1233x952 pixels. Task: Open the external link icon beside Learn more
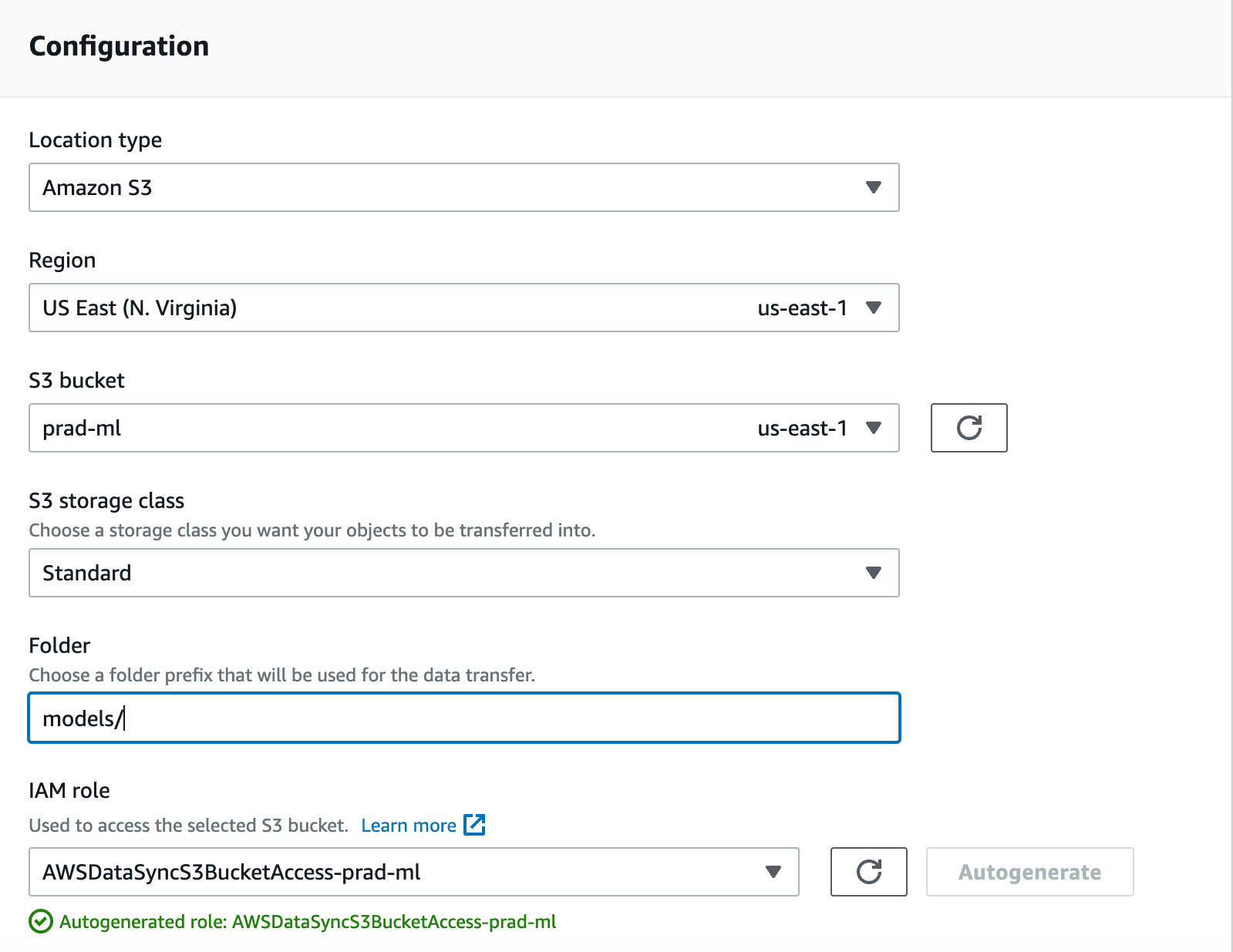click(474, 825)
